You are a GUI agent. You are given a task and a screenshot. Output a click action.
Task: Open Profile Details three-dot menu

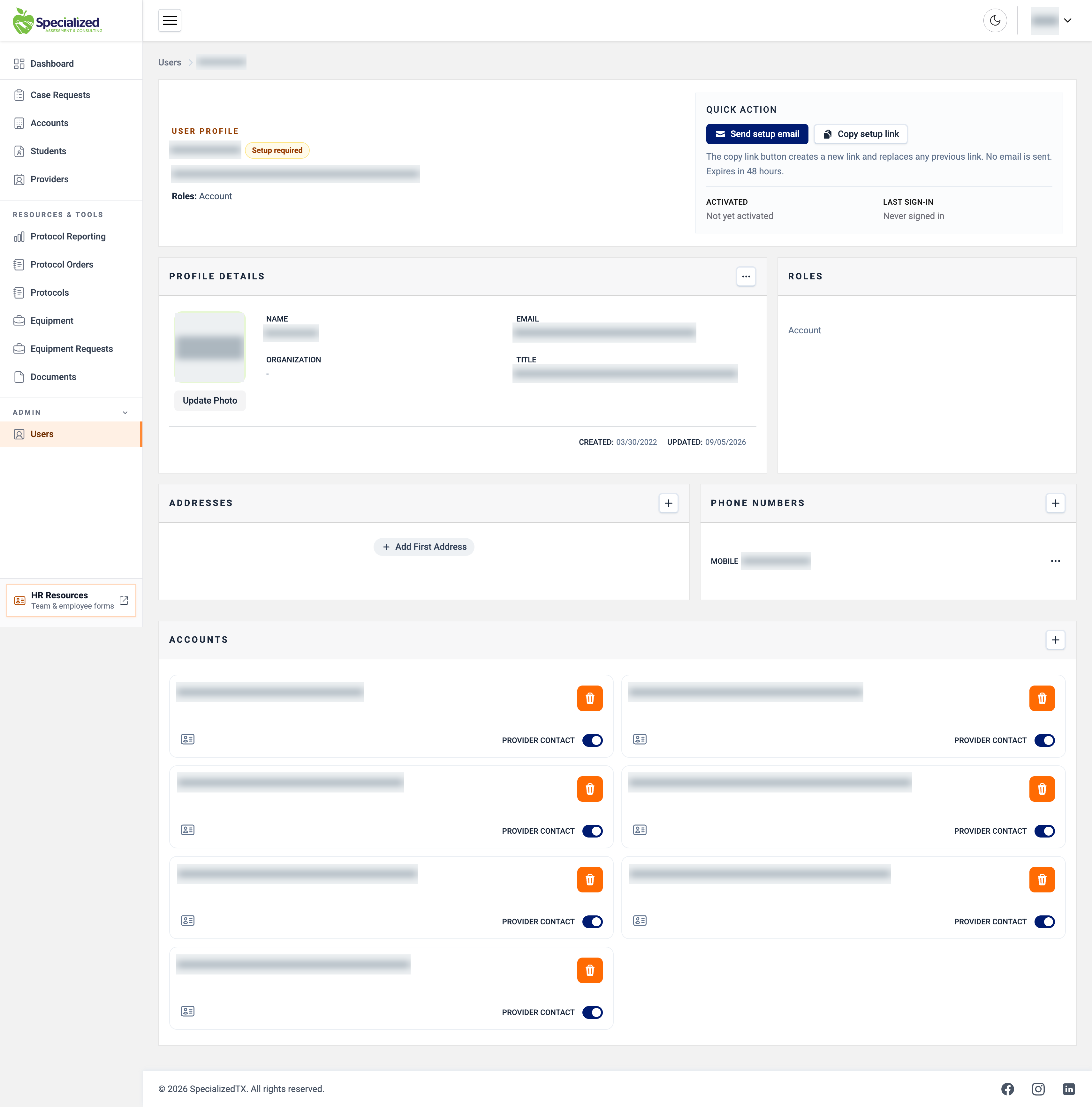746,276
